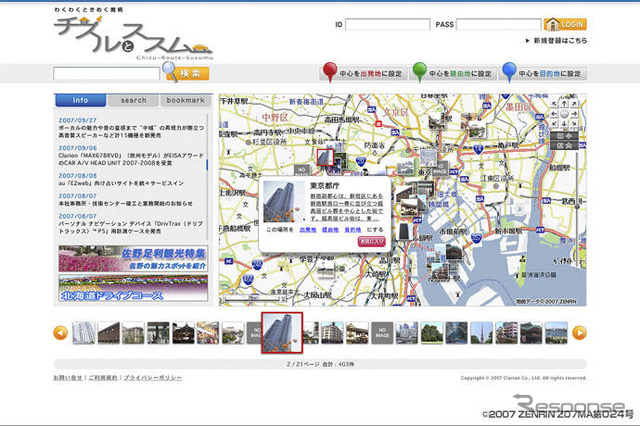Pan the map toward upper-left diagonal arrow
The height and width of the screenshot is (426, 640).
click(554, 104)
